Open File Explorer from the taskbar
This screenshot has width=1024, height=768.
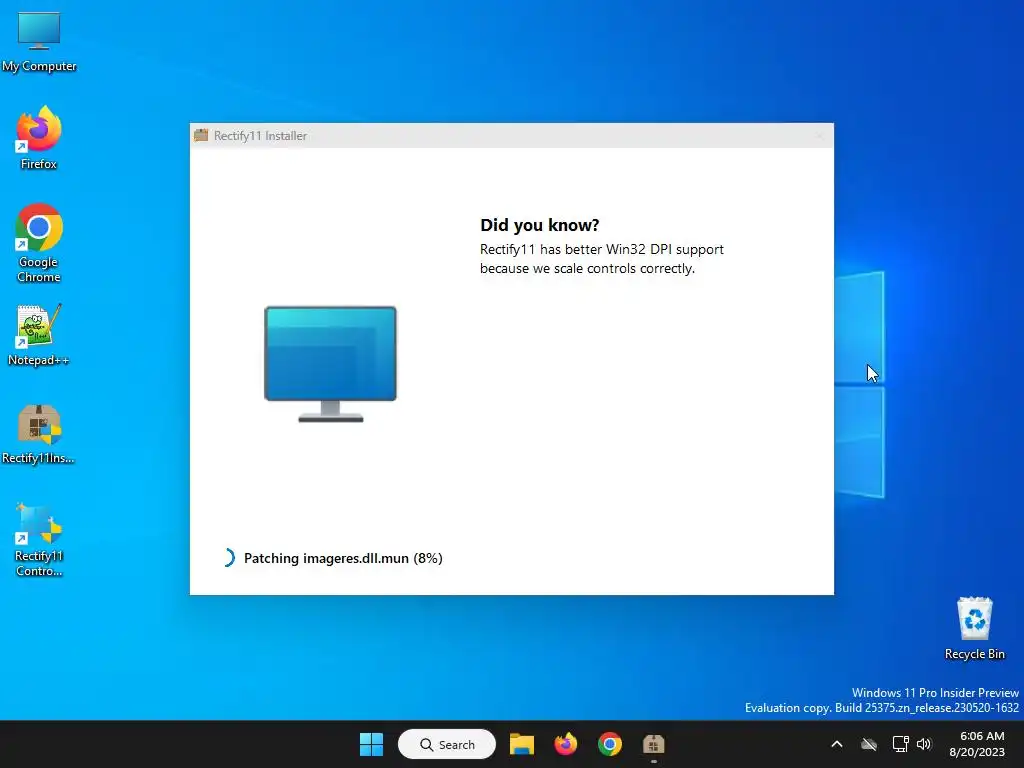coord(522,744)
